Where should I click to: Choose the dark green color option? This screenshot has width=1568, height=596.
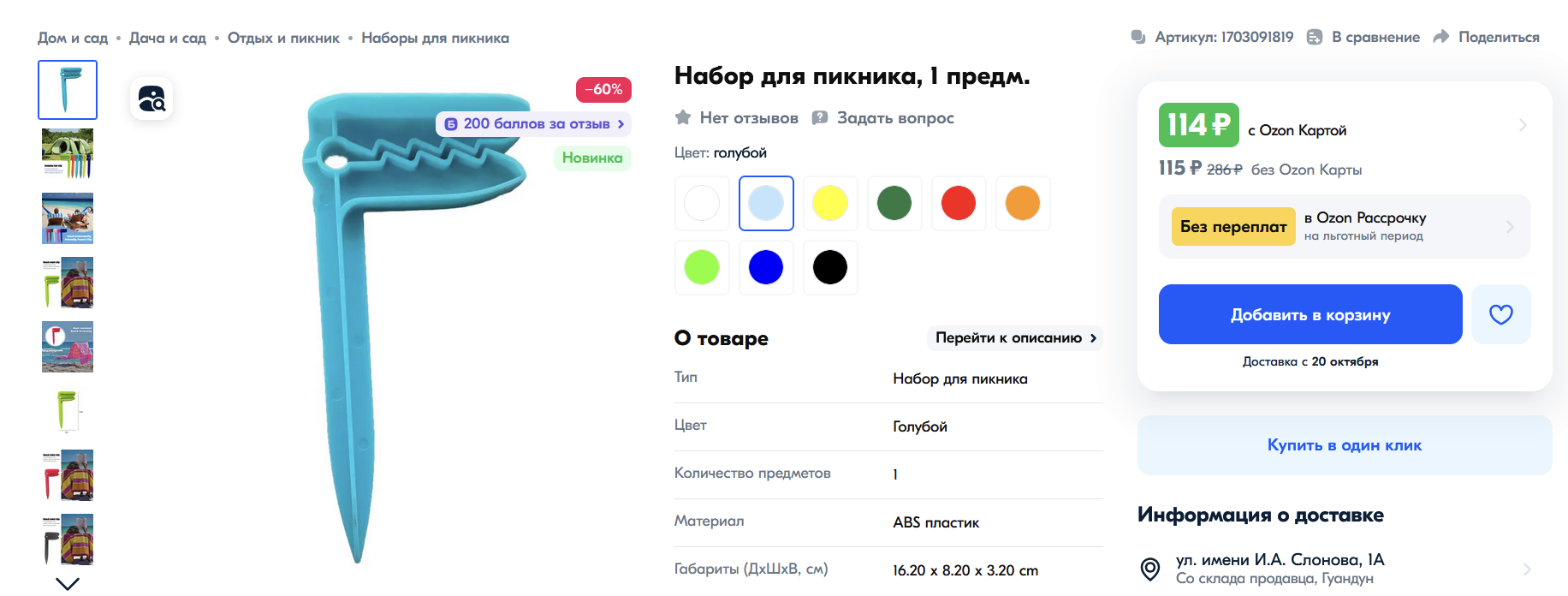(894, 203)
